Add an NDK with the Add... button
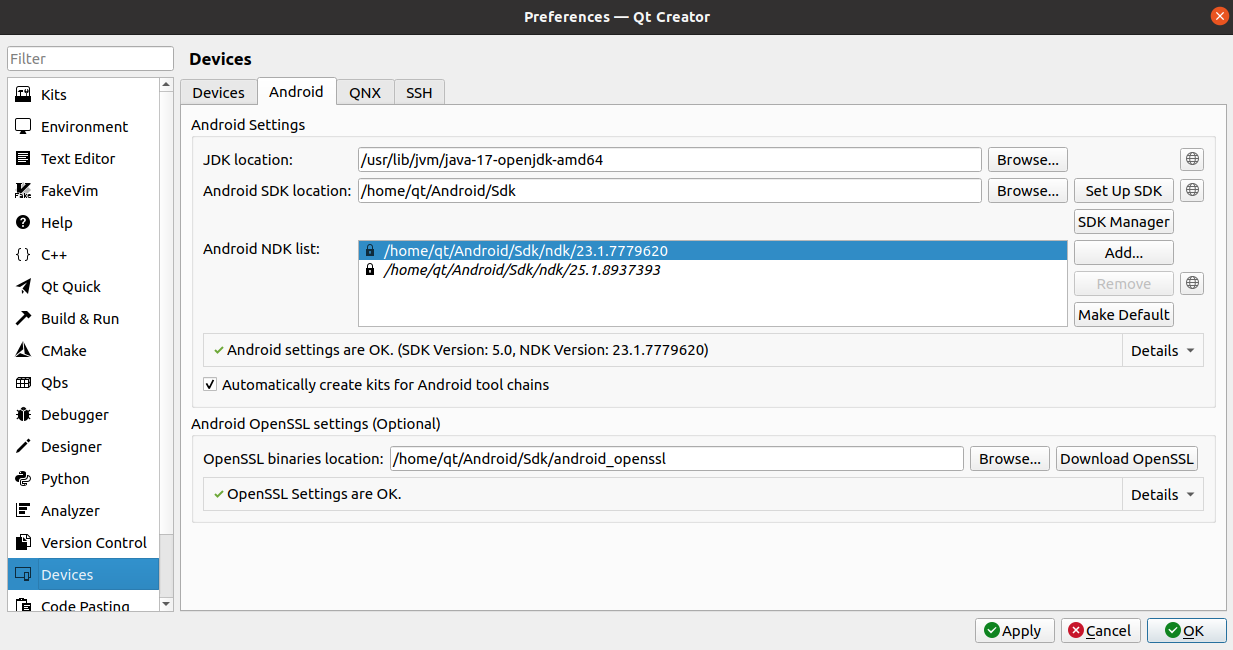 (1124, 253)
